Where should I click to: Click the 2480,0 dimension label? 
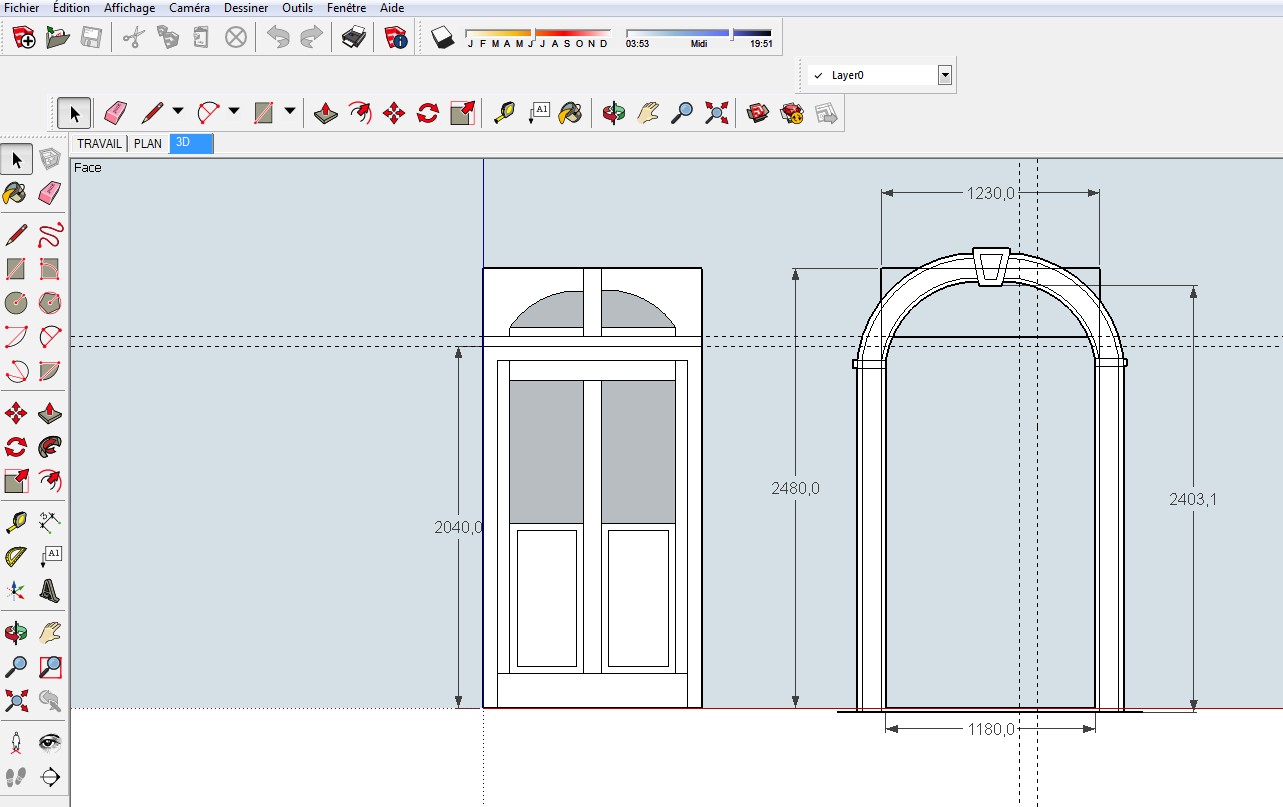795,488
